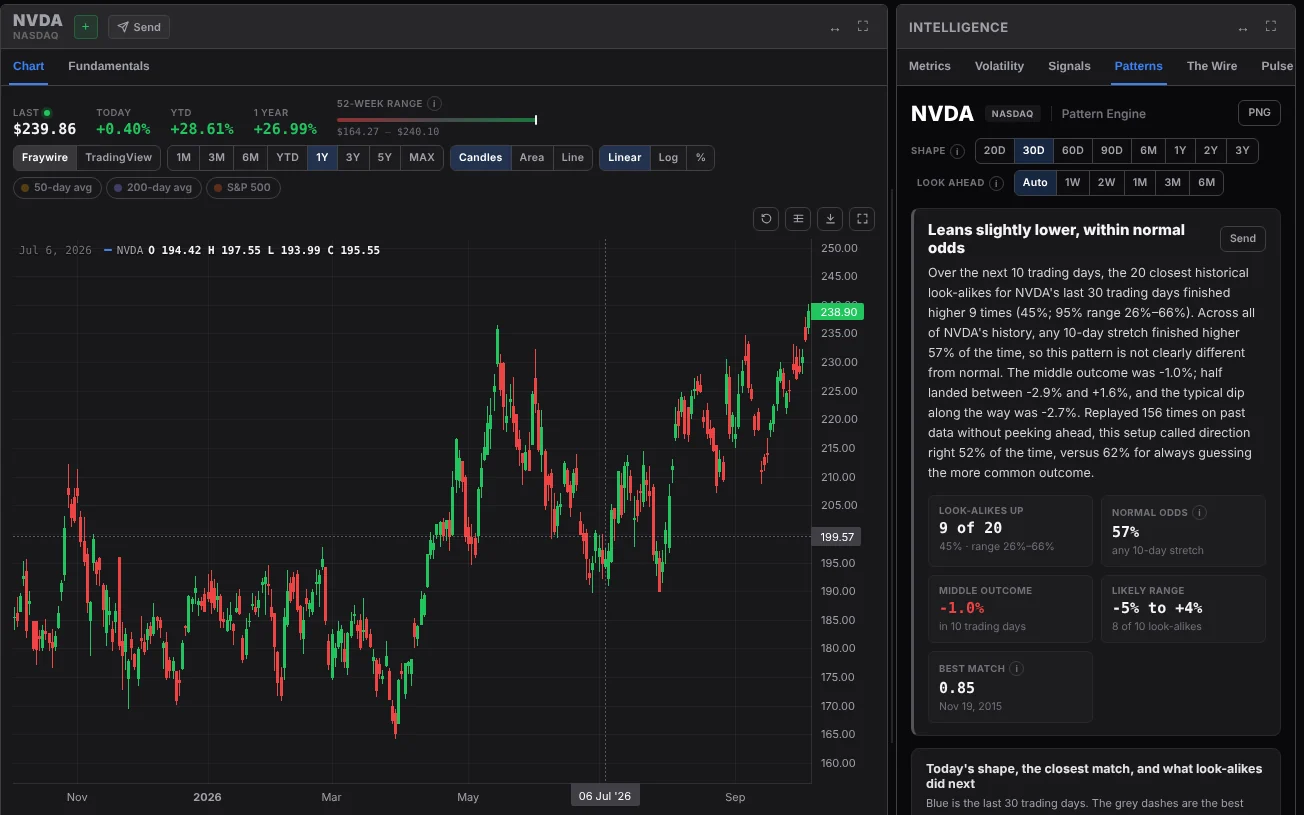Set look ahead to Auto
1304x815 pixels.
1035,183
